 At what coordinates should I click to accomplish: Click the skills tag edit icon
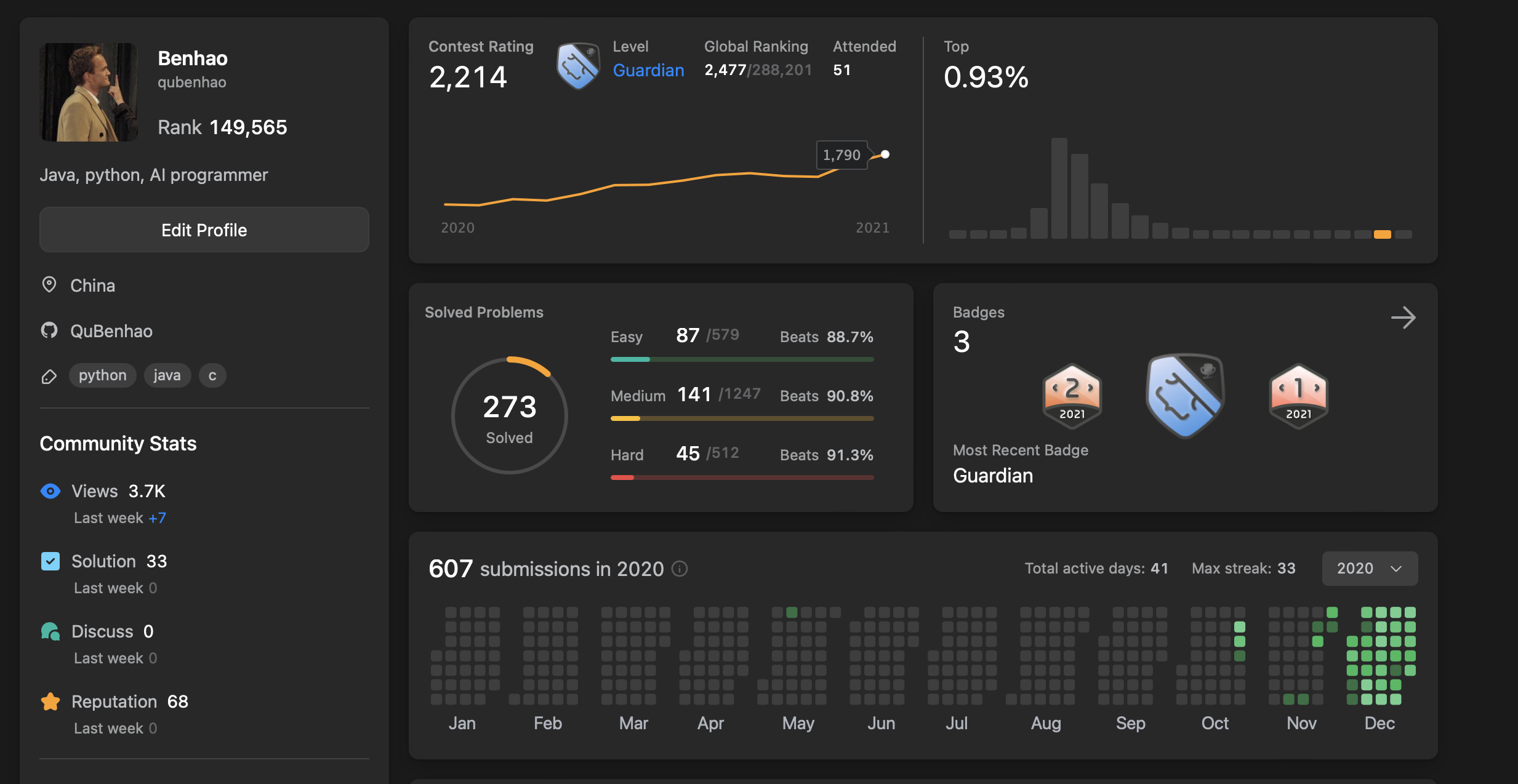click(x=49, y=376)
